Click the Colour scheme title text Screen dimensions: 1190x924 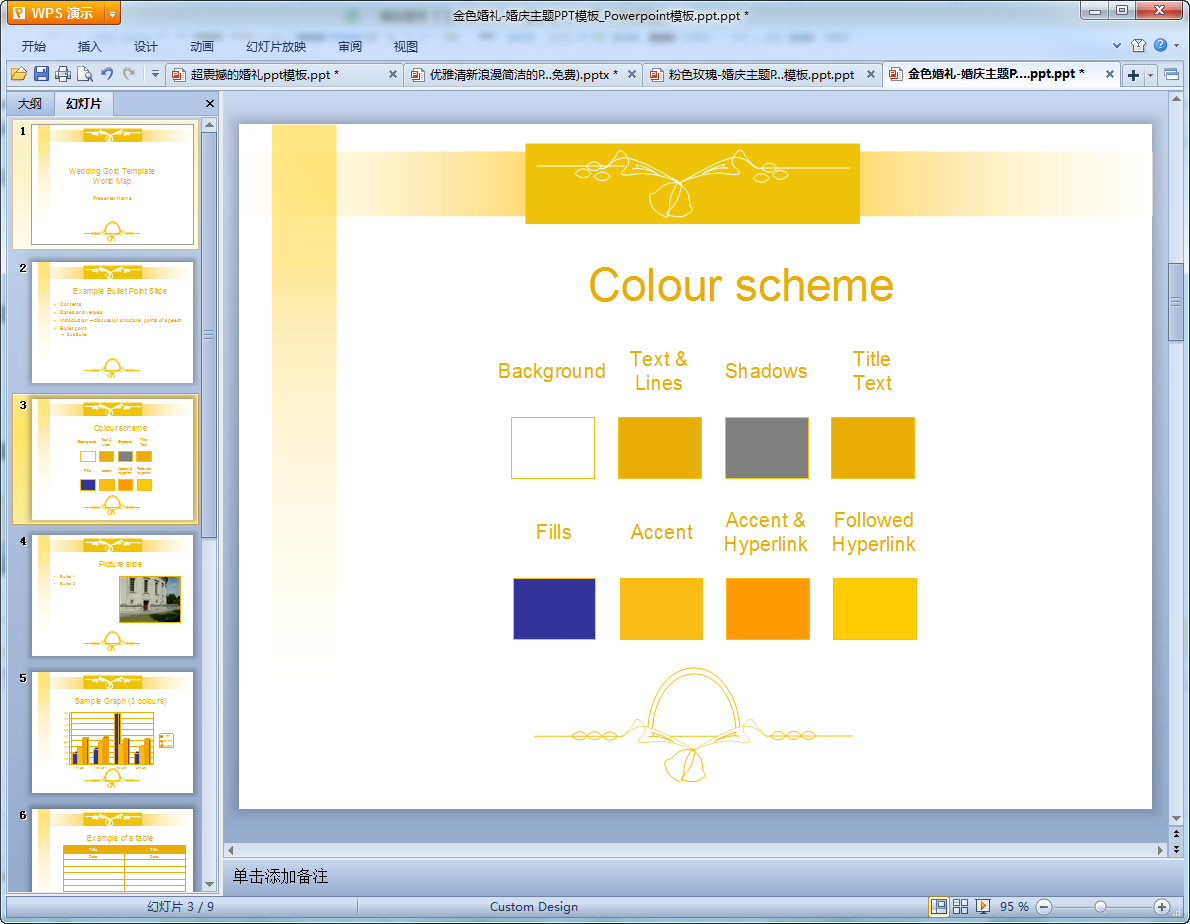(741, 285)
